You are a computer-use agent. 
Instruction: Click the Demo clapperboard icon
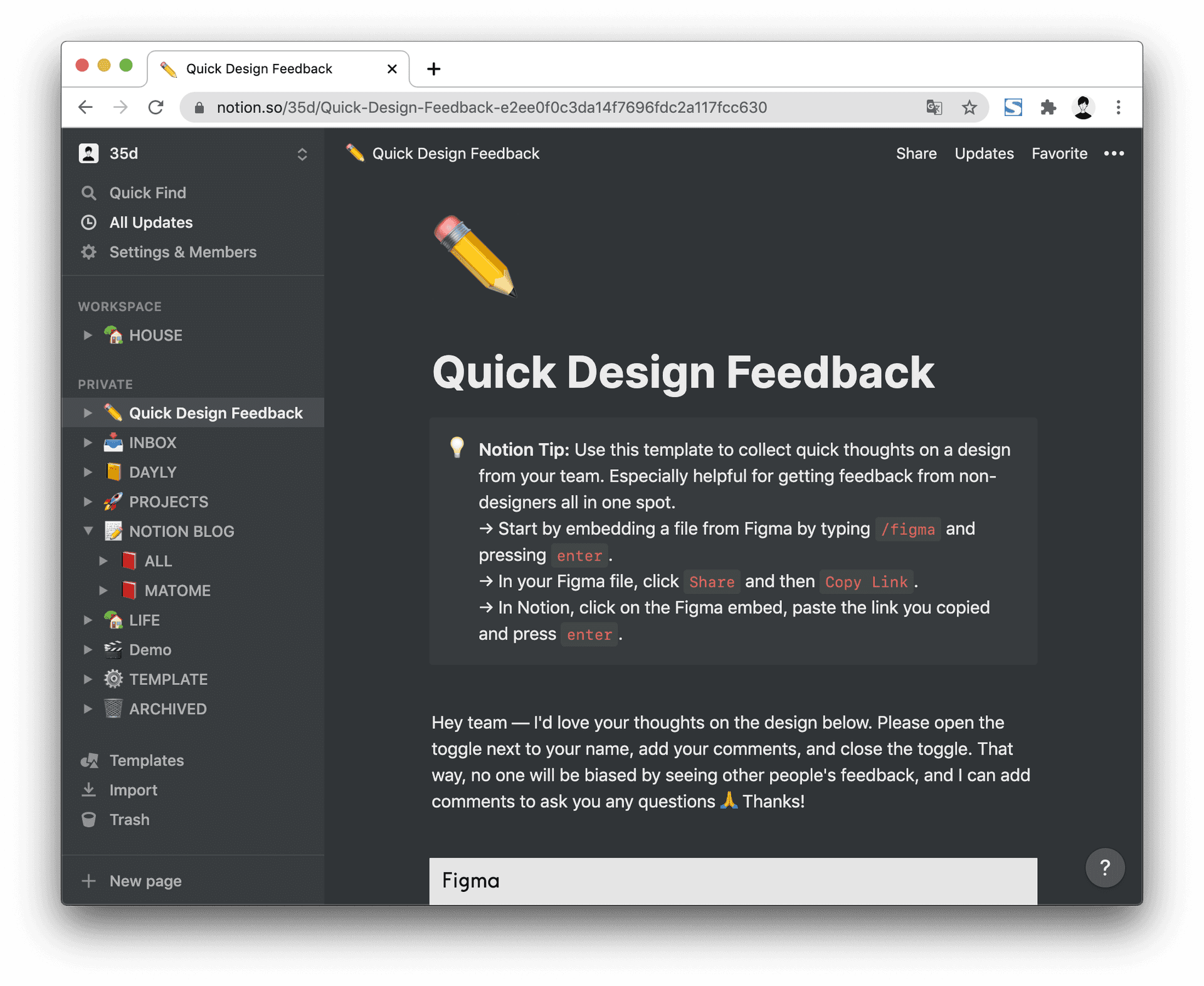(x=114, y=649)
